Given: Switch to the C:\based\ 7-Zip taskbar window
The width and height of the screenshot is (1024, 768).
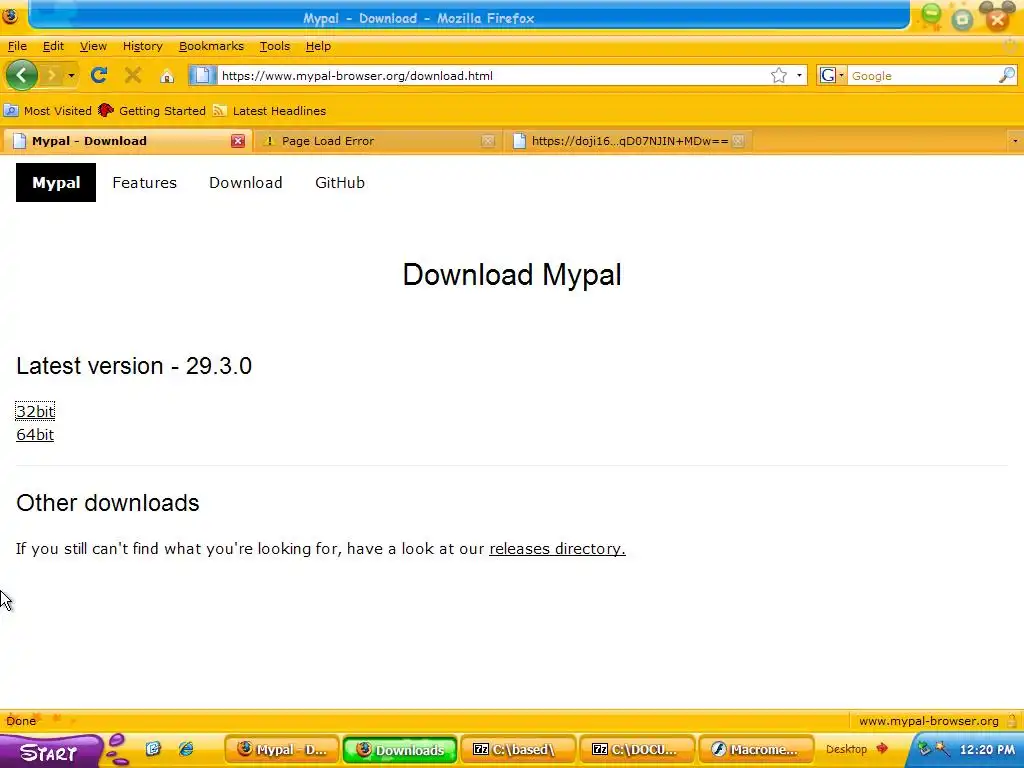Looking at the screenshot, I should (518, 750).
